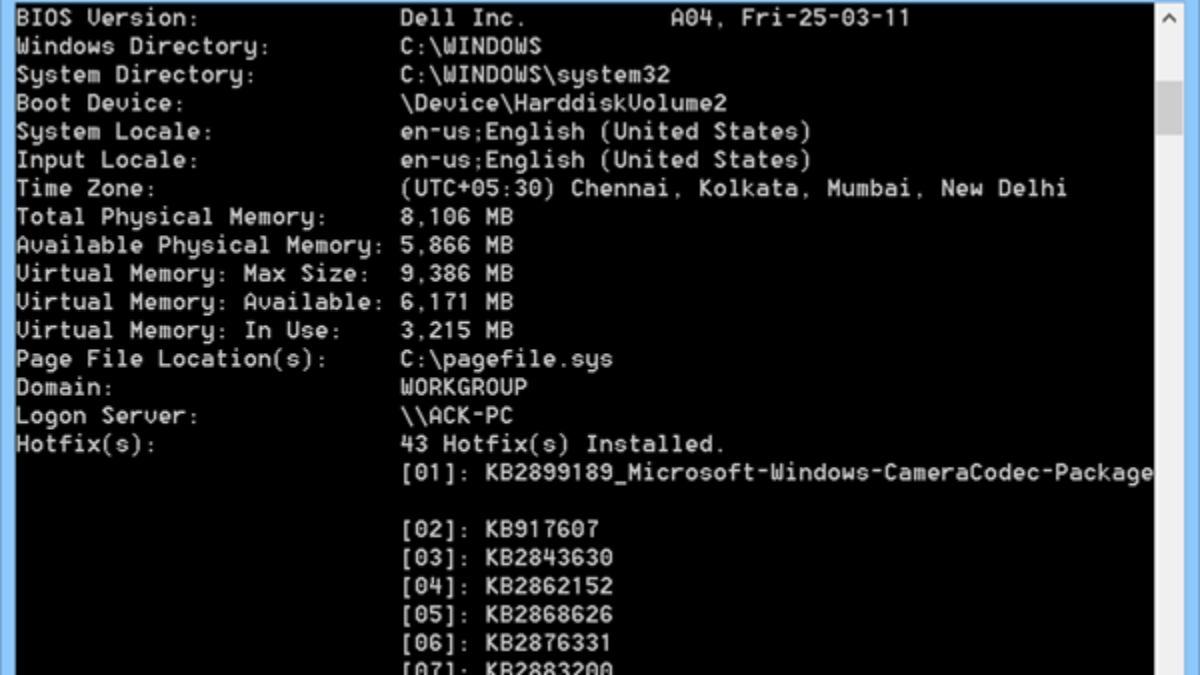Click the 43 Hotfix(s) Installed text

562,444
